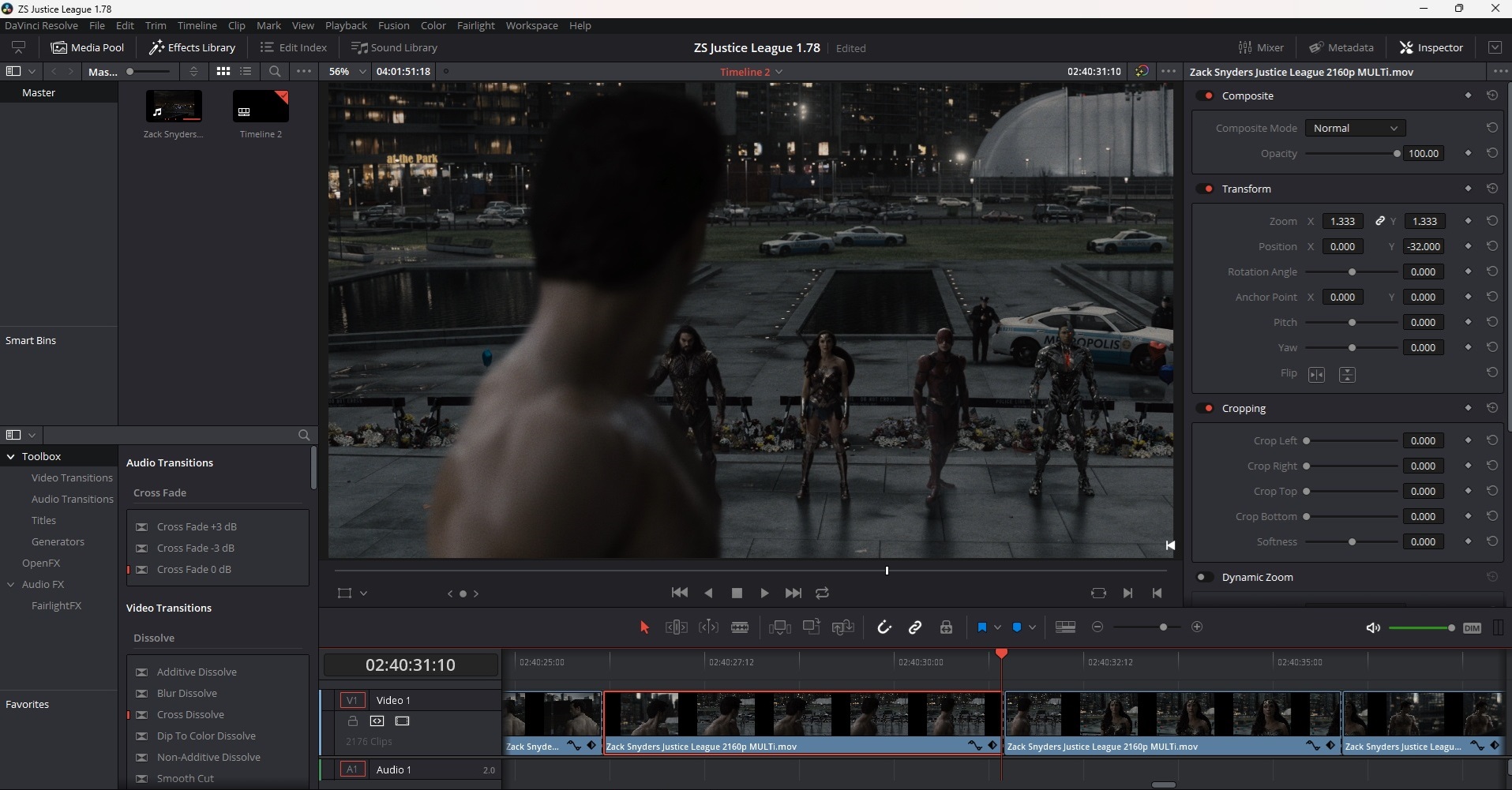This screenshot has height=790, width=1512.
Task: Reset the Opacity parameter
Action: 1492,153
